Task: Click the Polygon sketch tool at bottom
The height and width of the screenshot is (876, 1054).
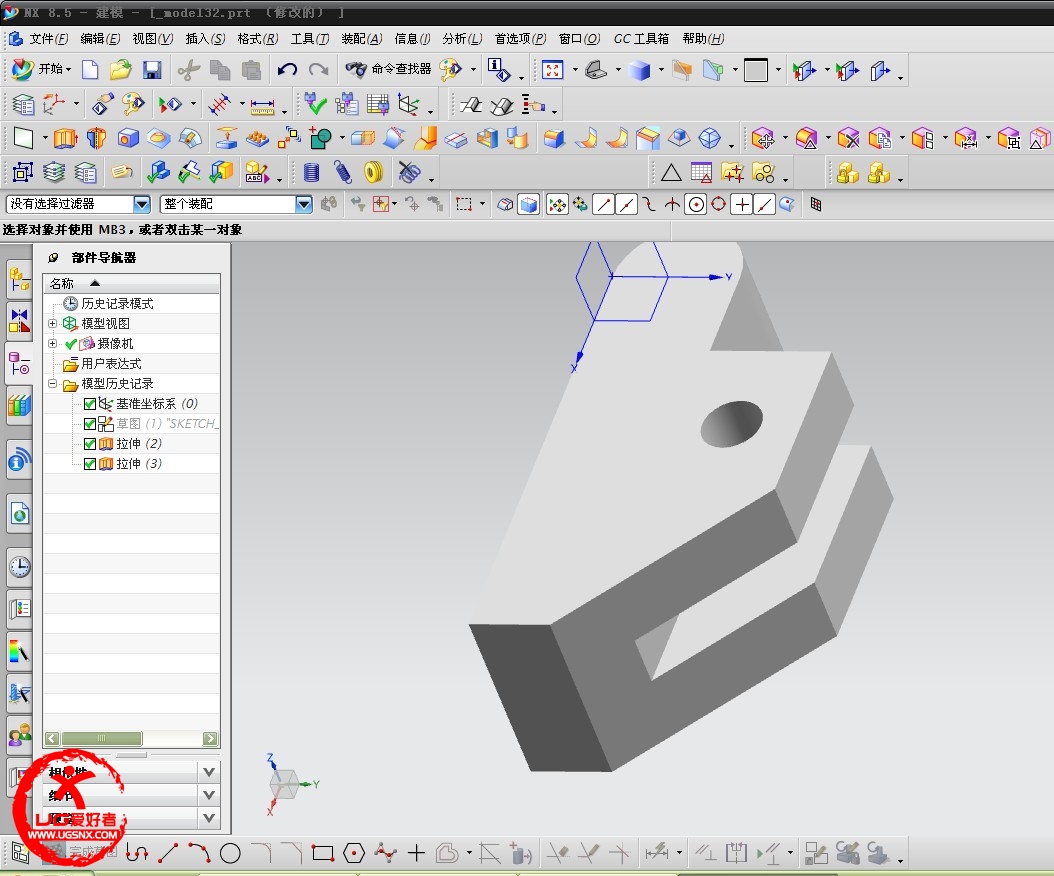Action: (354, 853)
